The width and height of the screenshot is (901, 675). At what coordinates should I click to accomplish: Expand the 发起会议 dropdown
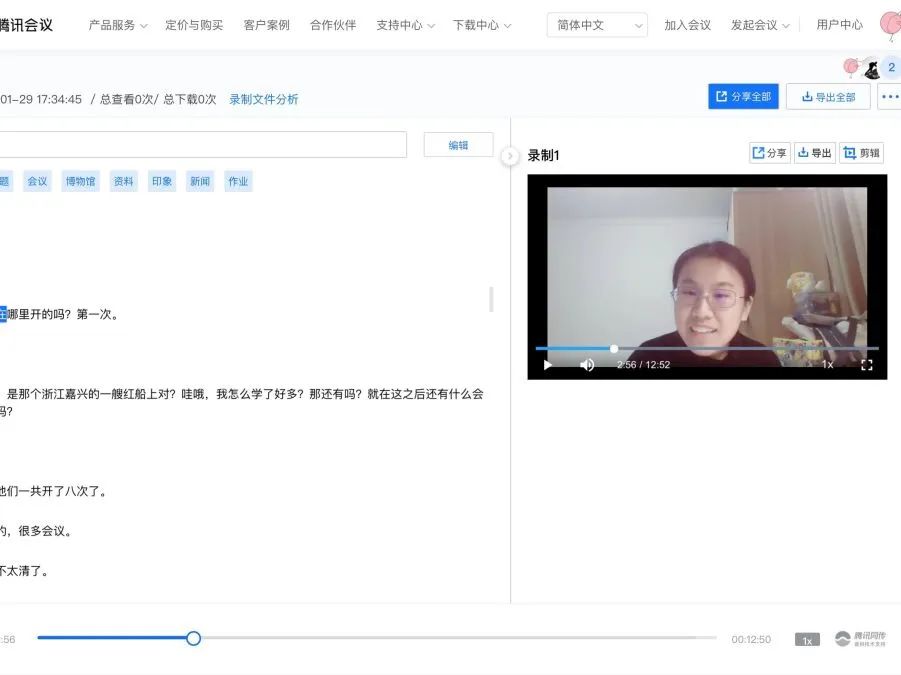(759, 25)
